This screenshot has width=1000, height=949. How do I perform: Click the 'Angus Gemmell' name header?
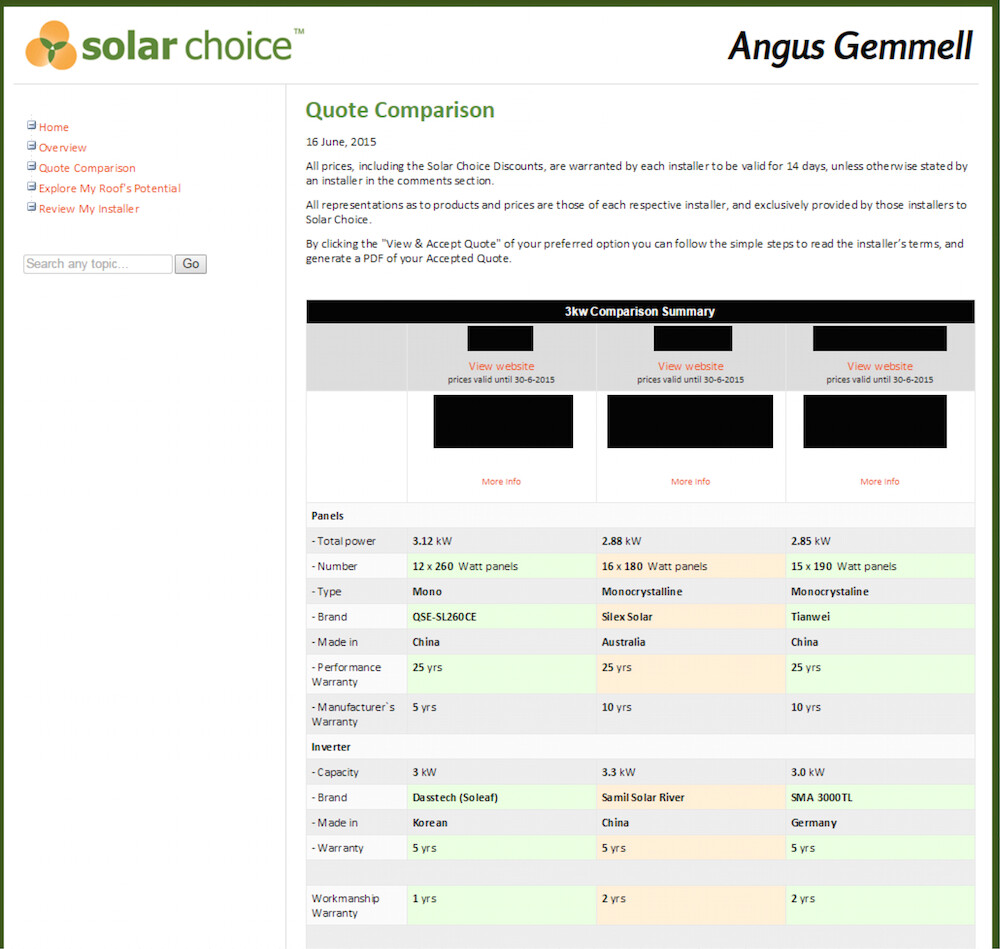point(850,47)
